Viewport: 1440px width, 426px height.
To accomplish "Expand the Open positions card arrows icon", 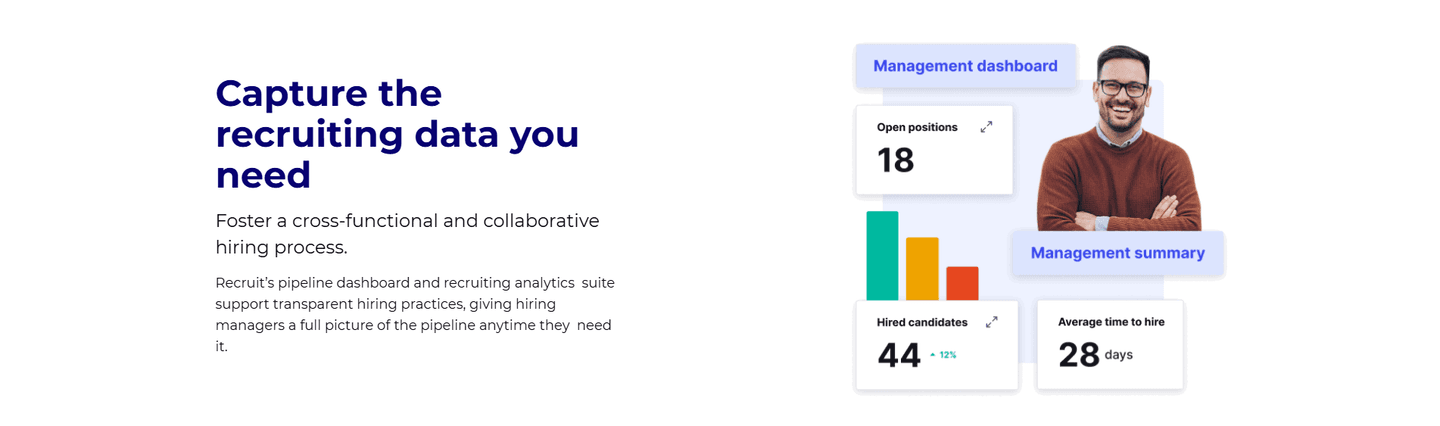I will [986, 127].
